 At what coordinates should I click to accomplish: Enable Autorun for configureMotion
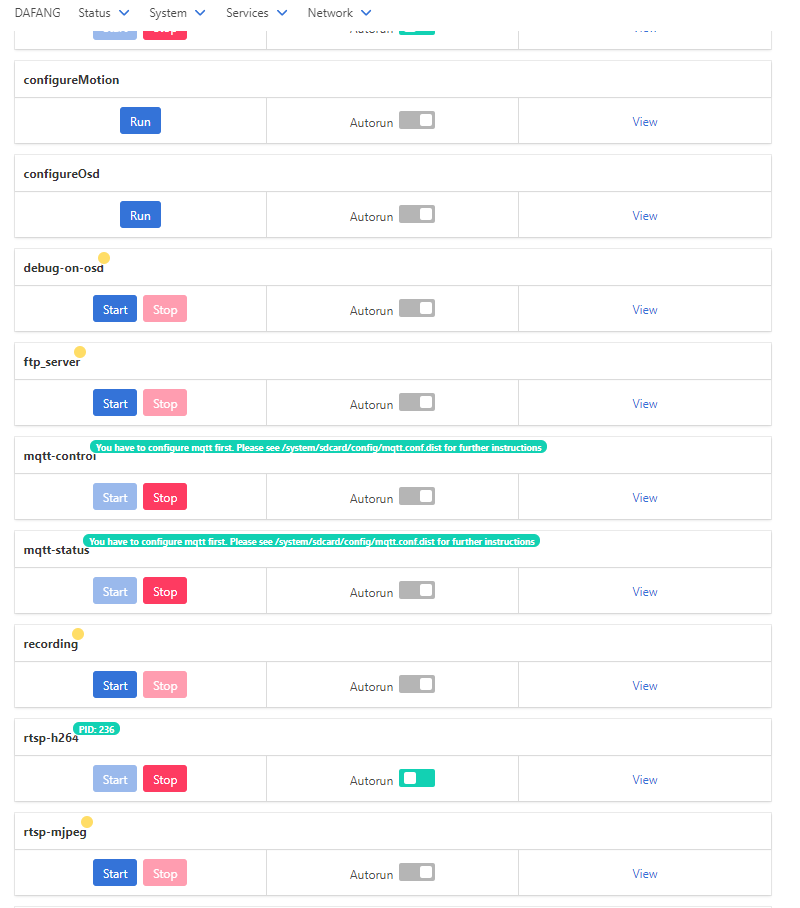(x=417, y=119)
